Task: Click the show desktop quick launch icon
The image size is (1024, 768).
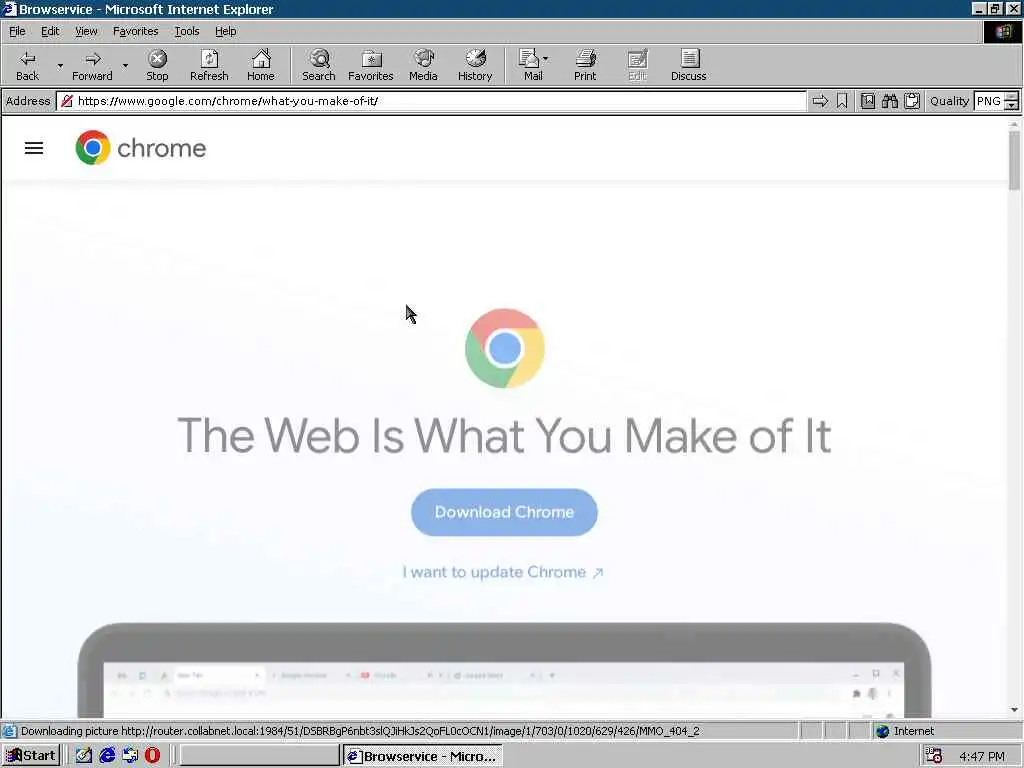Action: [x=130, y=756]
